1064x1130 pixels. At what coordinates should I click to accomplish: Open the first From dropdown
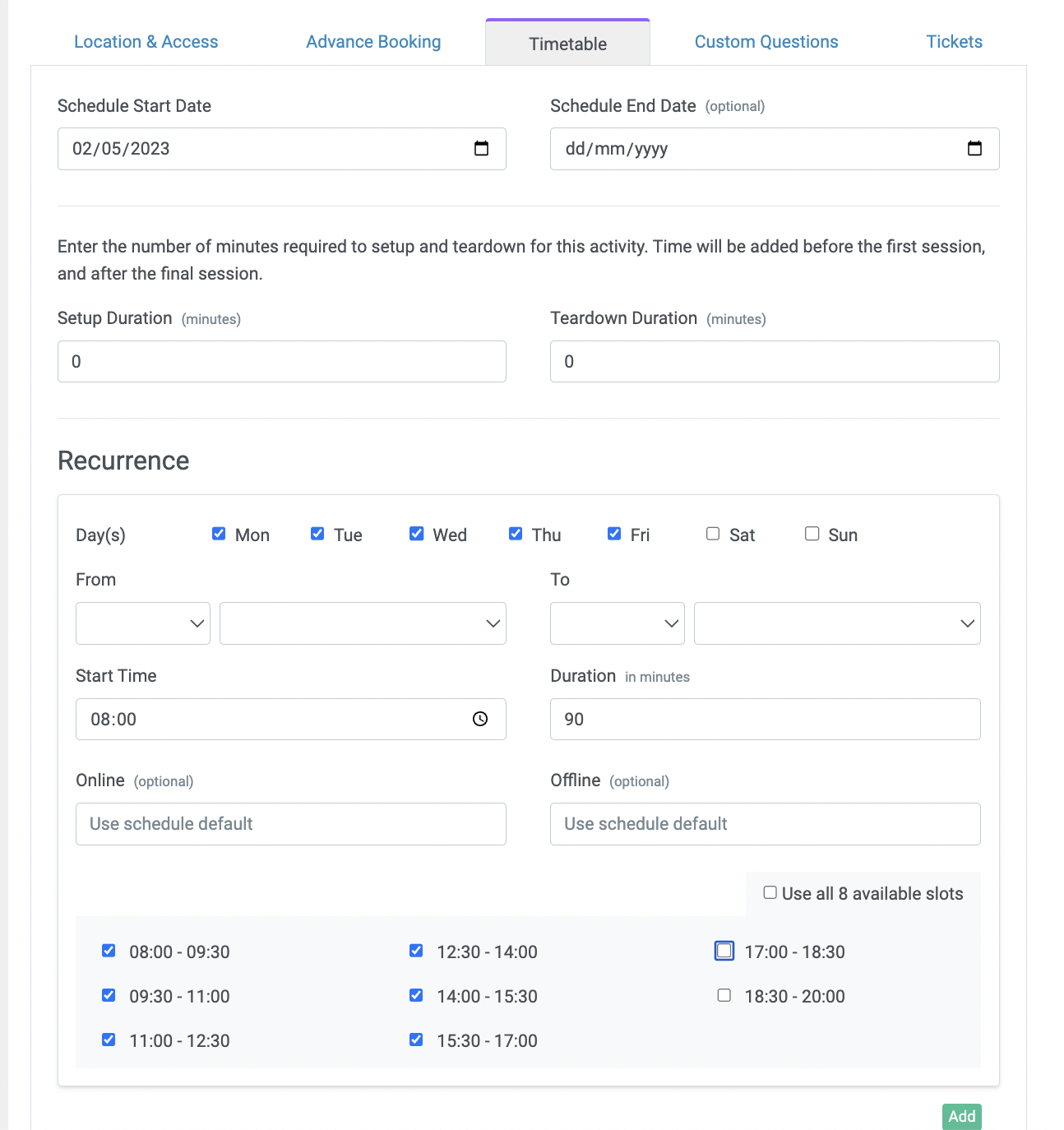pyautogui.click(x=143, y=623)
